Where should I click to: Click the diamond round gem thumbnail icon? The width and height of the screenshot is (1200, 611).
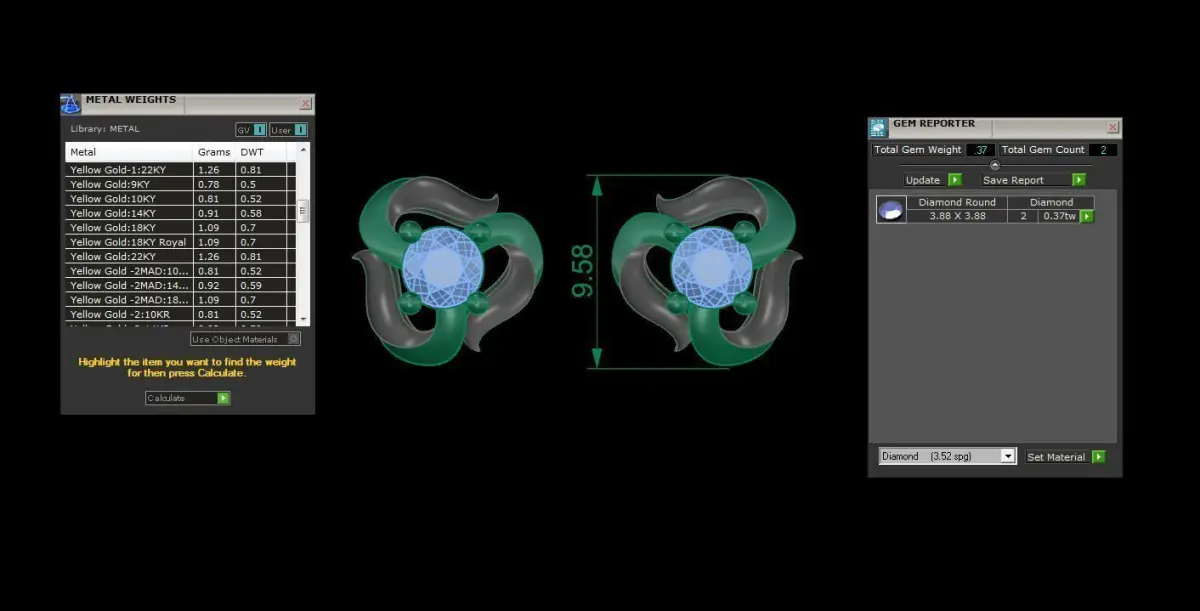[x=890, y=209]
